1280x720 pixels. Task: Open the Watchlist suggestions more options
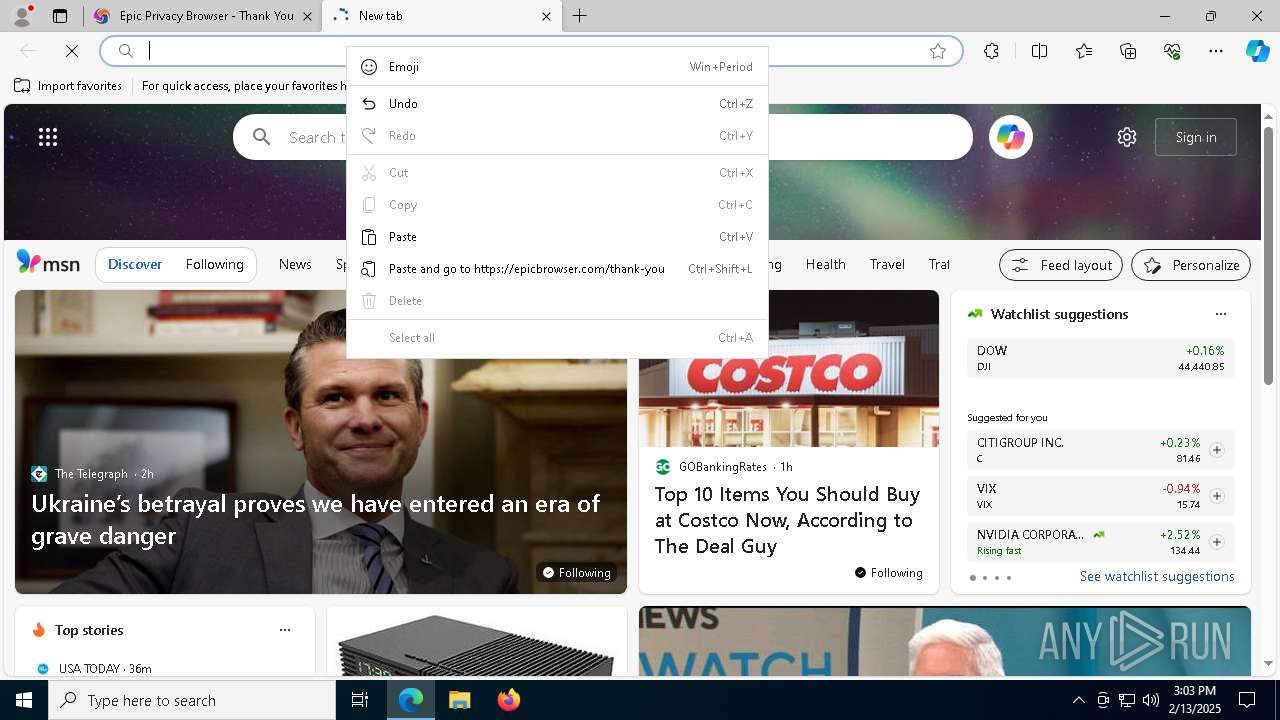1221,314
